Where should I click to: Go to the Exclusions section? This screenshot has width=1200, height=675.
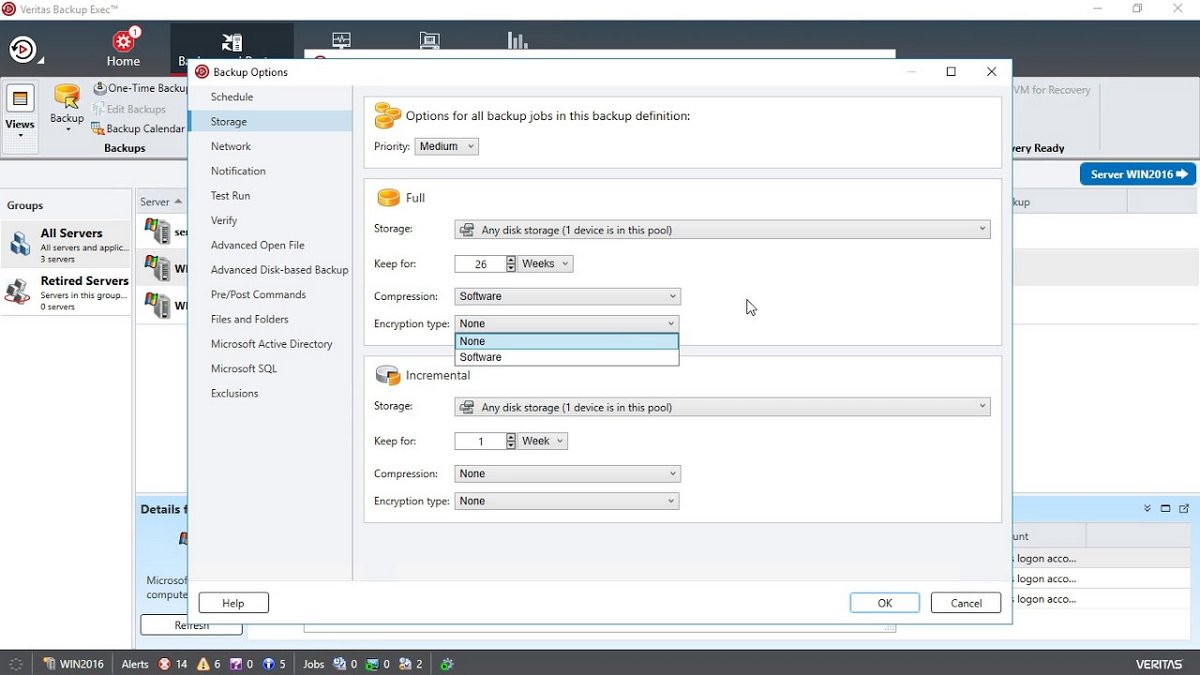(235, 394)
